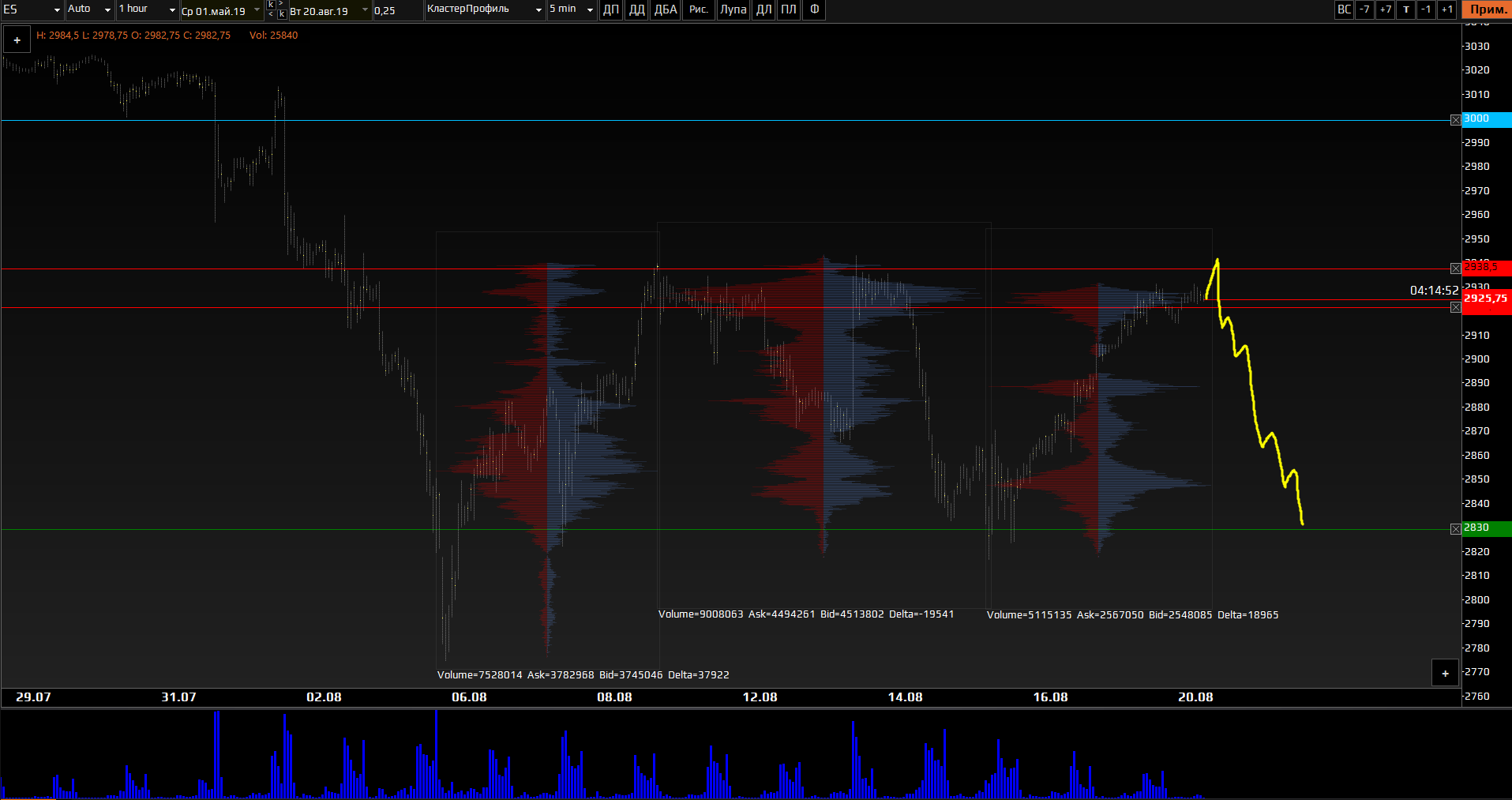Click the Ф toolbar button

814,9
